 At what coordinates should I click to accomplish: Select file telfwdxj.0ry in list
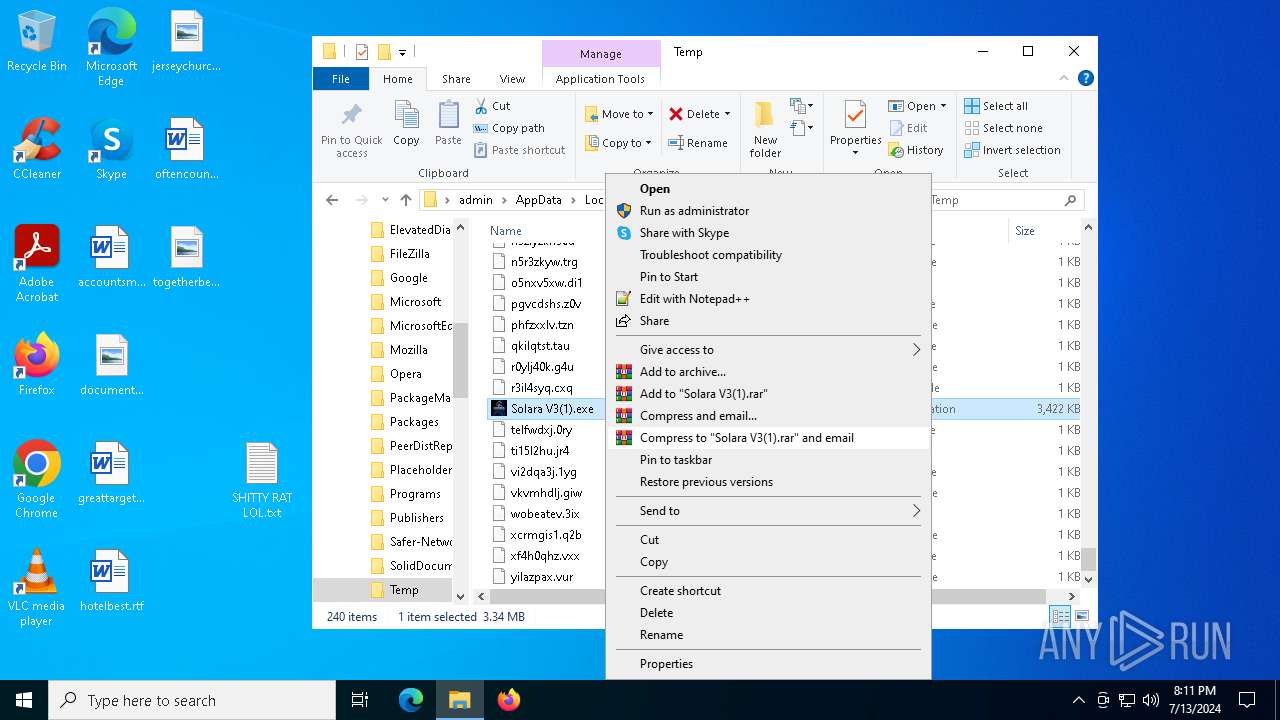[542, 430]
